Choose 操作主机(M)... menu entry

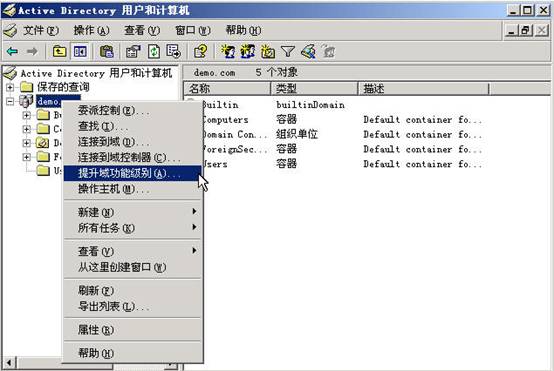coord(132,189)
